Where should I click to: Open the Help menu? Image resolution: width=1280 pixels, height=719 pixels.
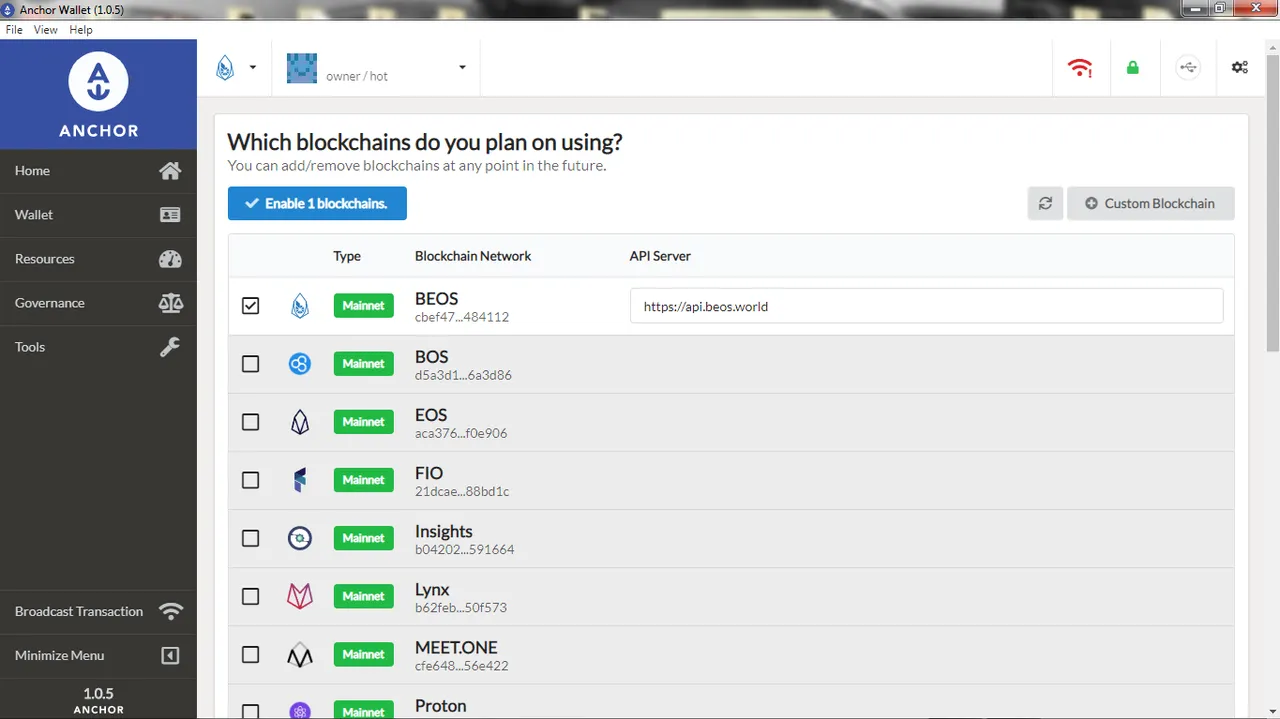(81, 30)
